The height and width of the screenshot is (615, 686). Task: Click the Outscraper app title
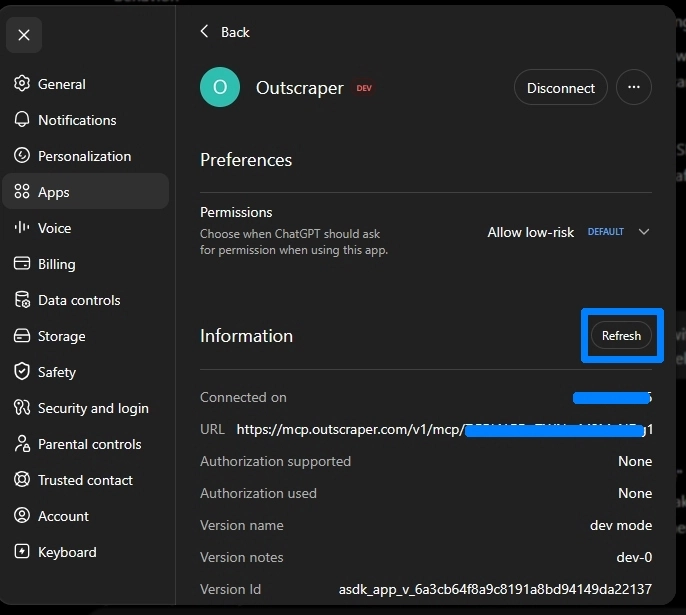pyautogui.click(x=300, y=88)
